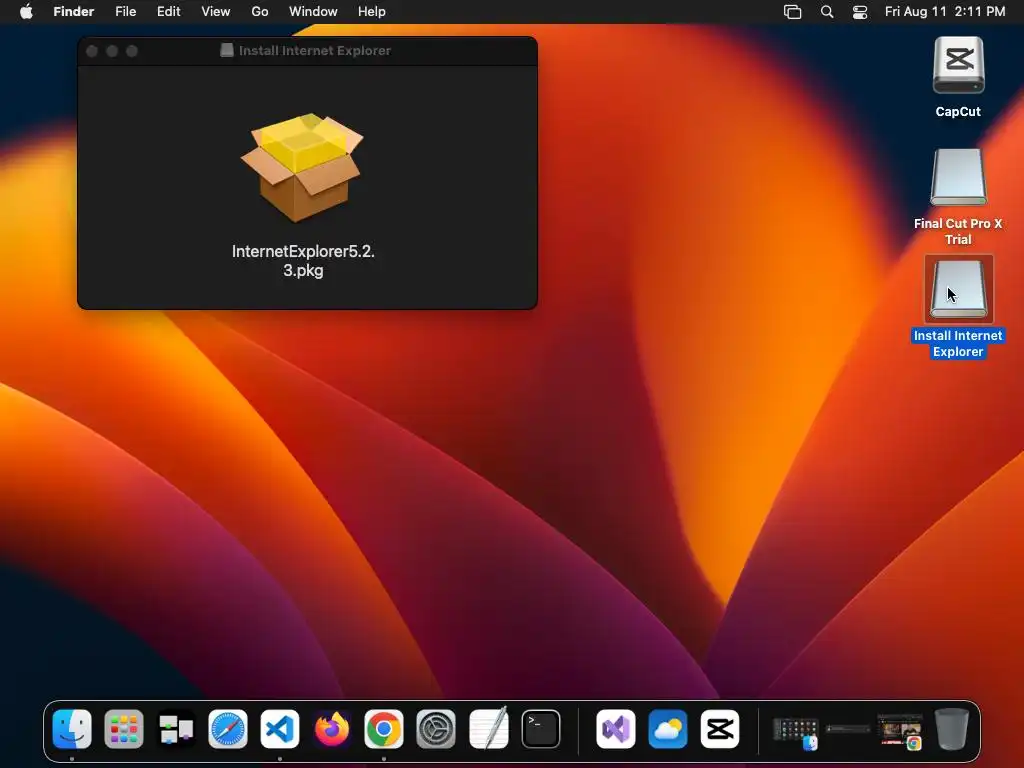Launch CapCut from the Dock
The image size is (1024, 768).
(720, 729)
